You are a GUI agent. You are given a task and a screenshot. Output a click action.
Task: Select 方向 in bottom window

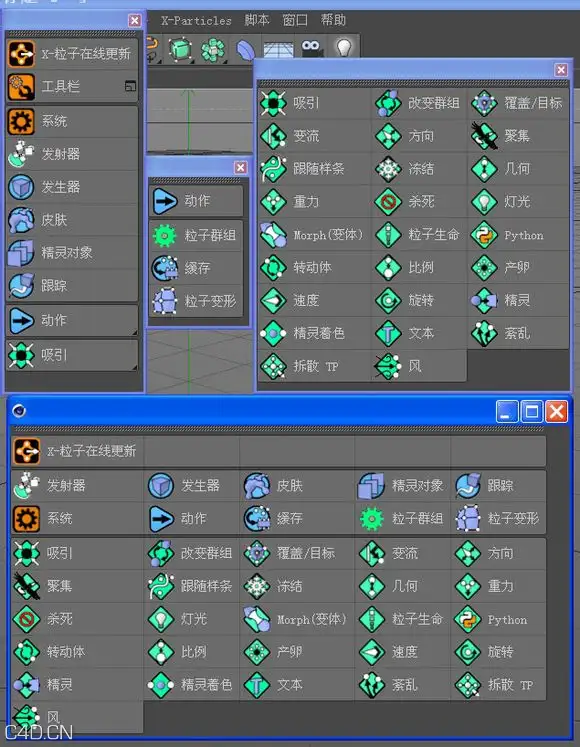499,554
